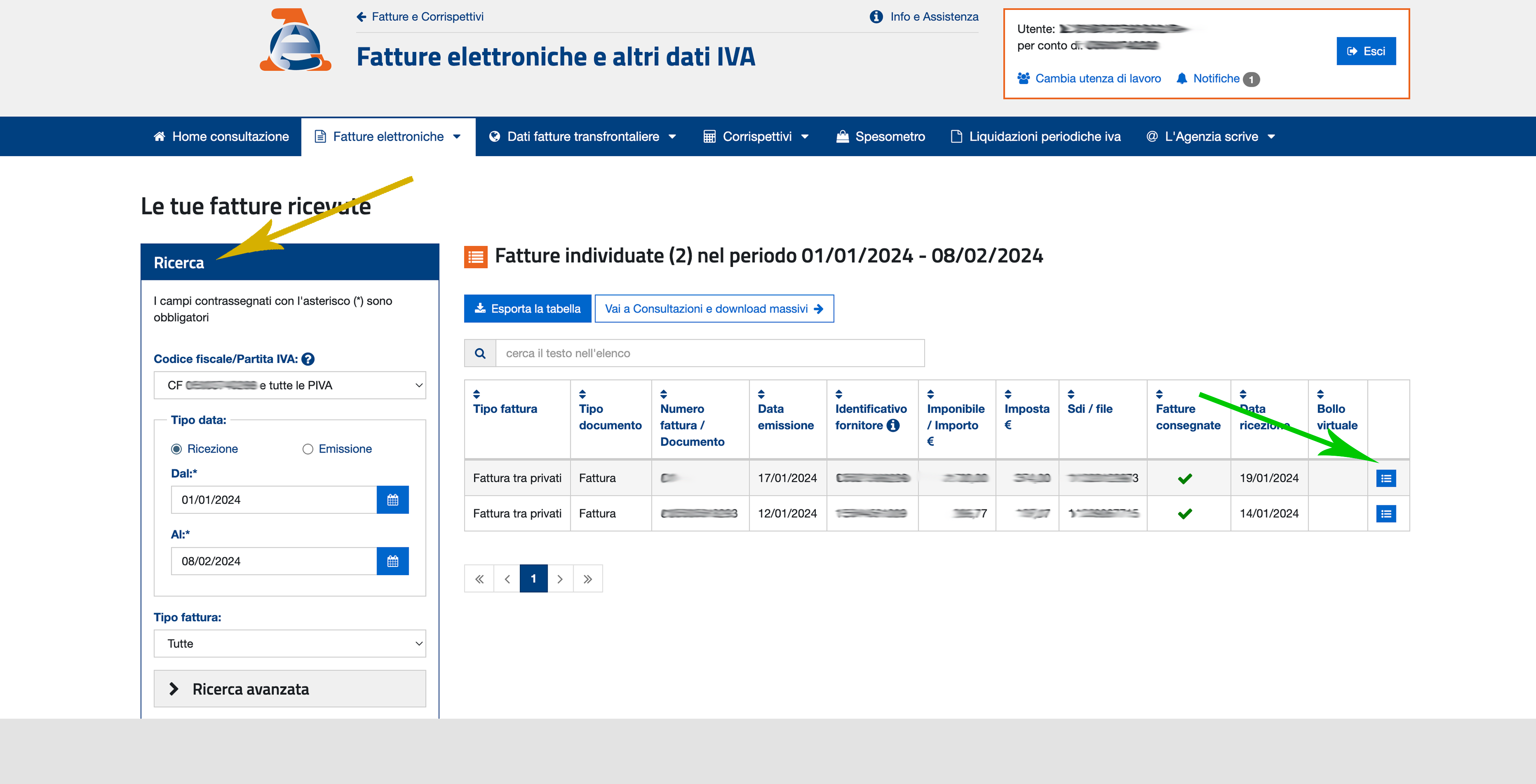Click the cerca il testo nell'elenco field
The image size is (1536, 784).
(710, 353)
